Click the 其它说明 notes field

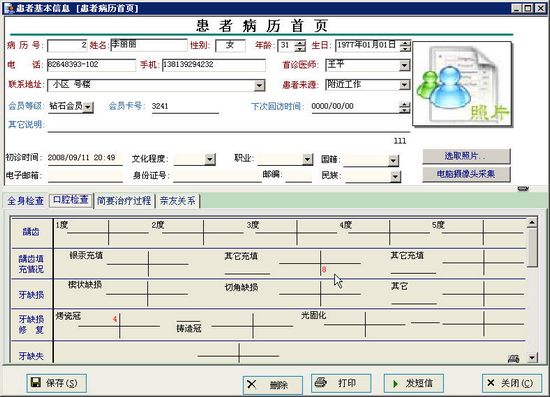(229, 126)
